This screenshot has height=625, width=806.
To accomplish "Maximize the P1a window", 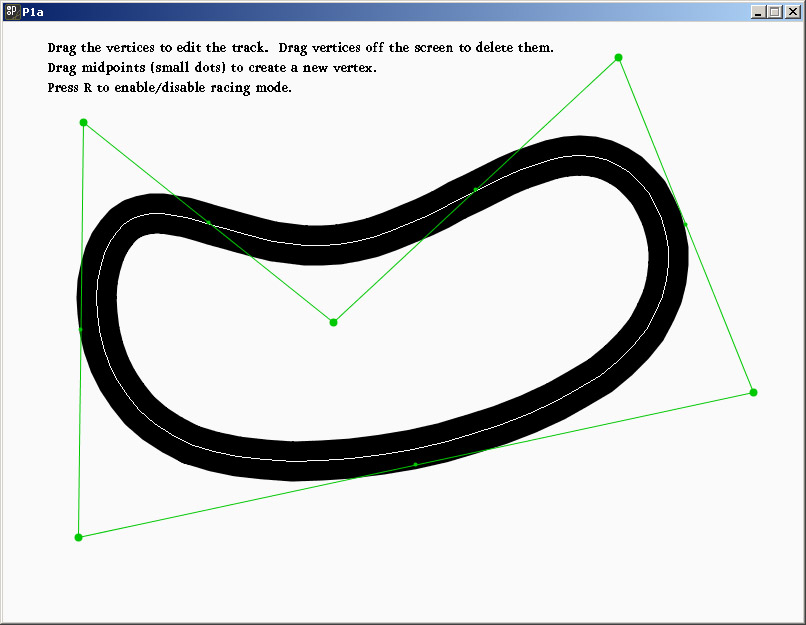I will click(x=775, y=12).
